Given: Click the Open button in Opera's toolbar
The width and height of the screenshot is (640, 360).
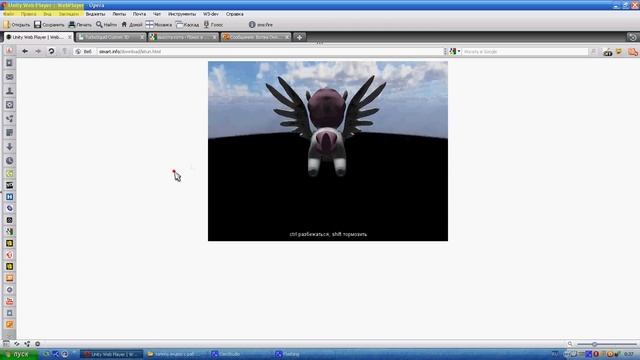Looking at the screenshot, I should (x=17, y=25).
